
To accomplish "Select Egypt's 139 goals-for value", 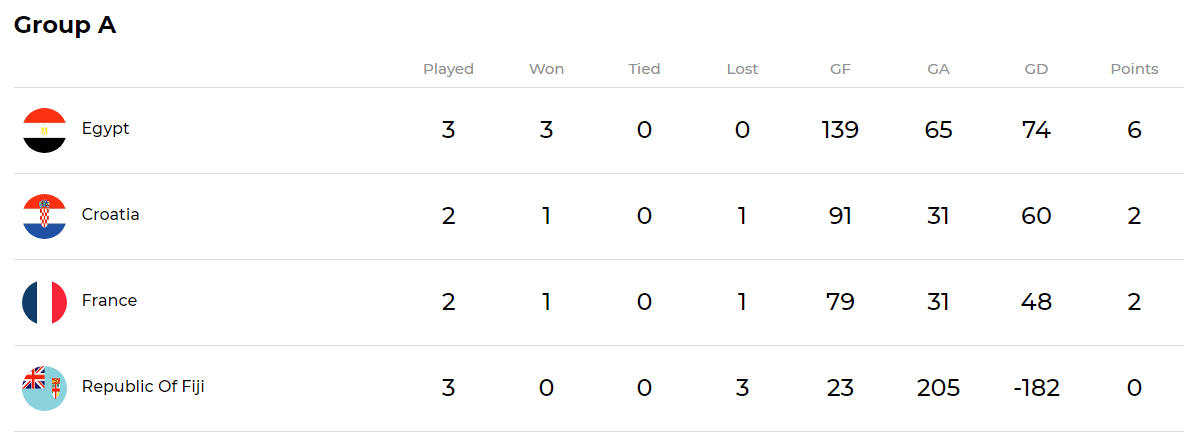I will tap(841, 130).
